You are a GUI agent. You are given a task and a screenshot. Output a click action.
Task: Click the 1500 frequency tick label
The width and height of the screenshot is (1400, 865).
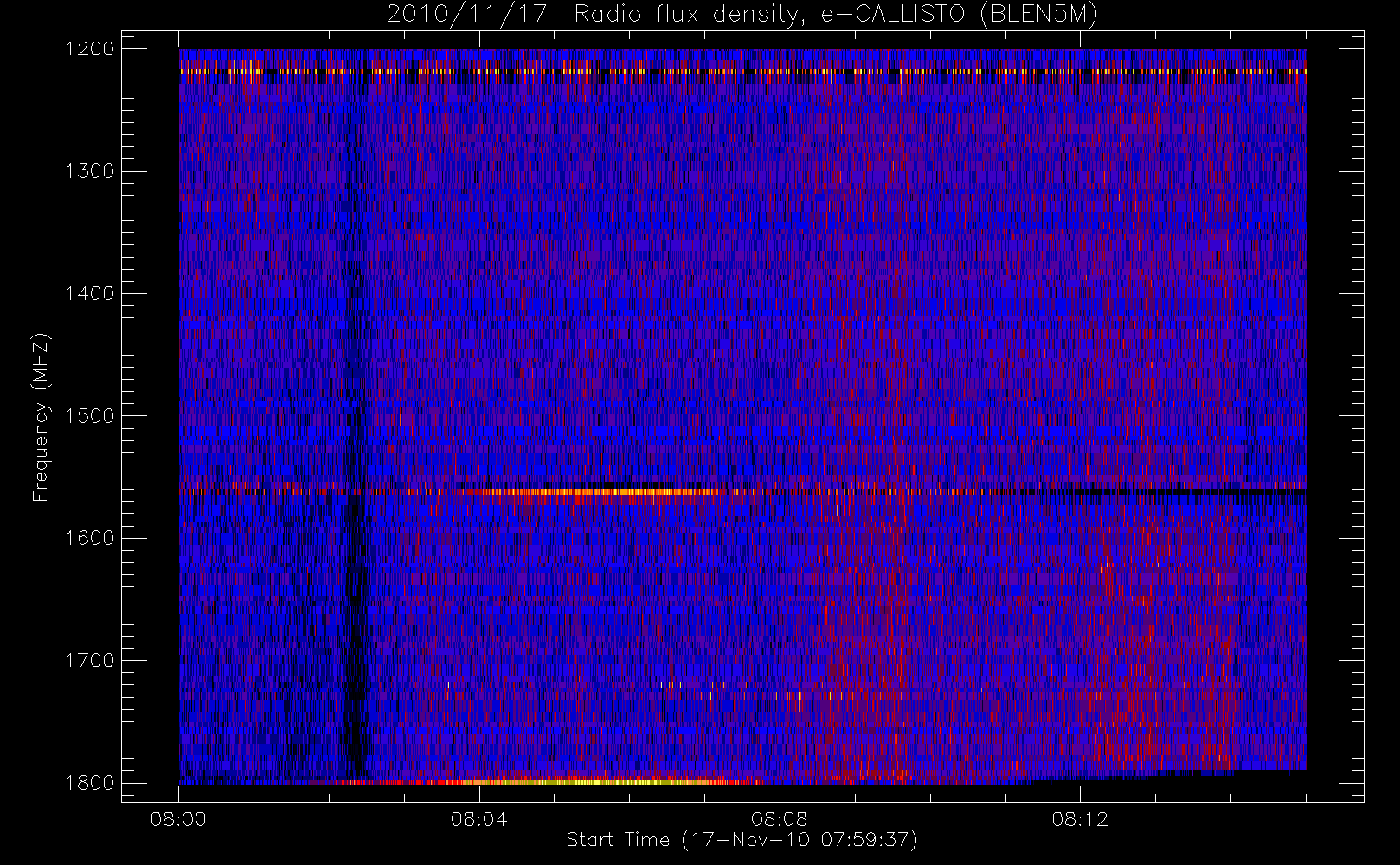click(x=90, y=415)
